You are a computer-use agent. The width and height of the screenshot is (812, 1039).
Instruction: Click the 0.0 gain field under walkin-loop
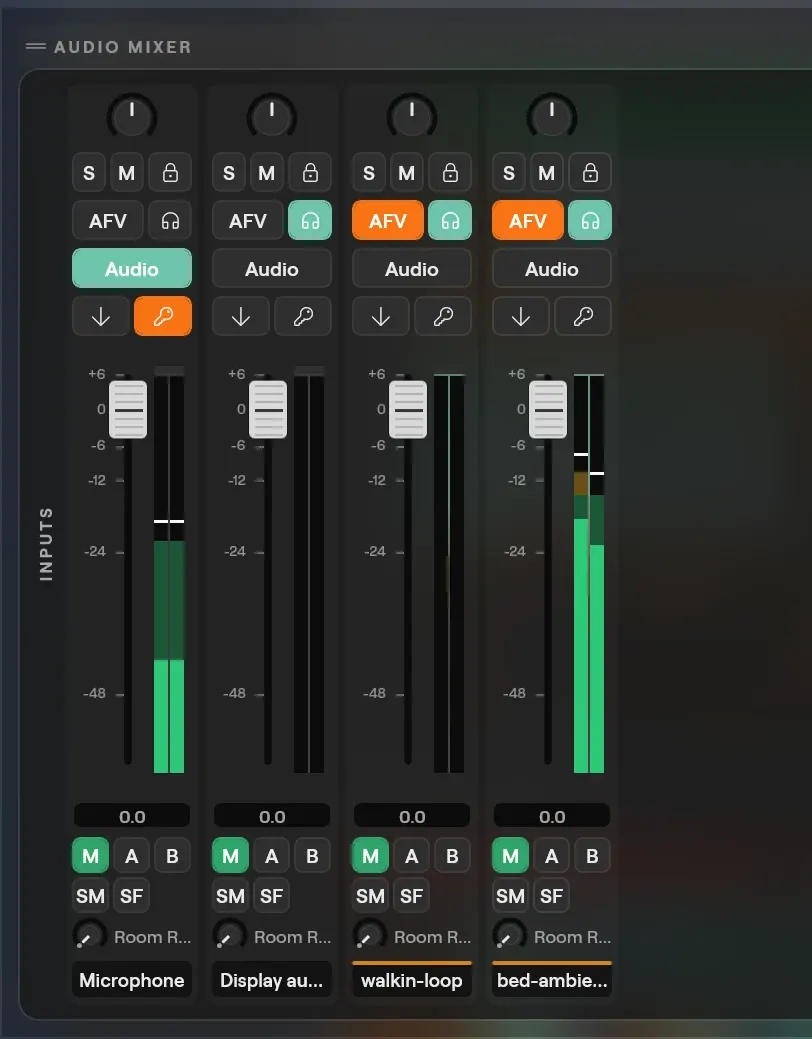coord(412,816)
